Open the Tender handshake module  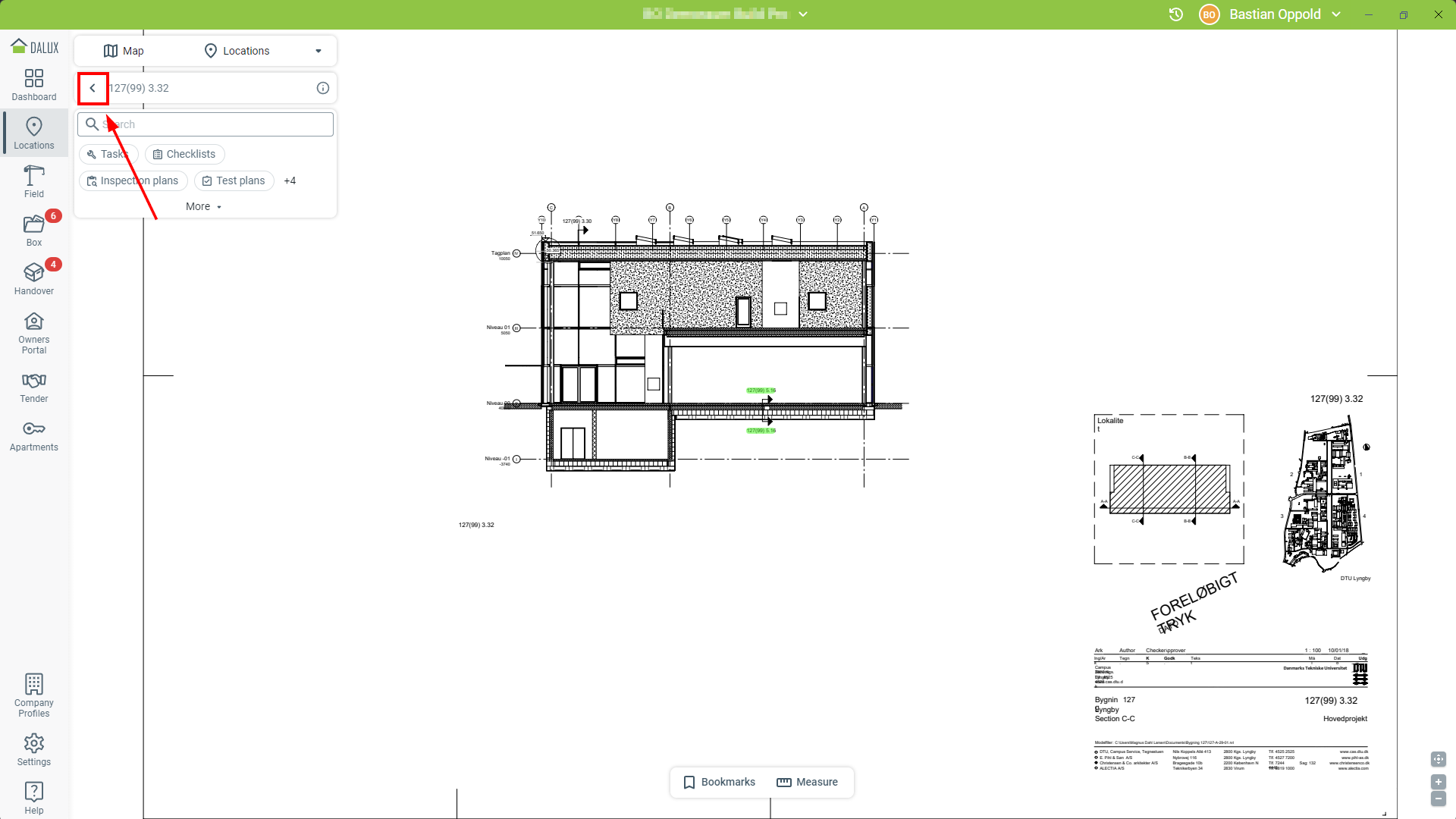pos(34,388)
